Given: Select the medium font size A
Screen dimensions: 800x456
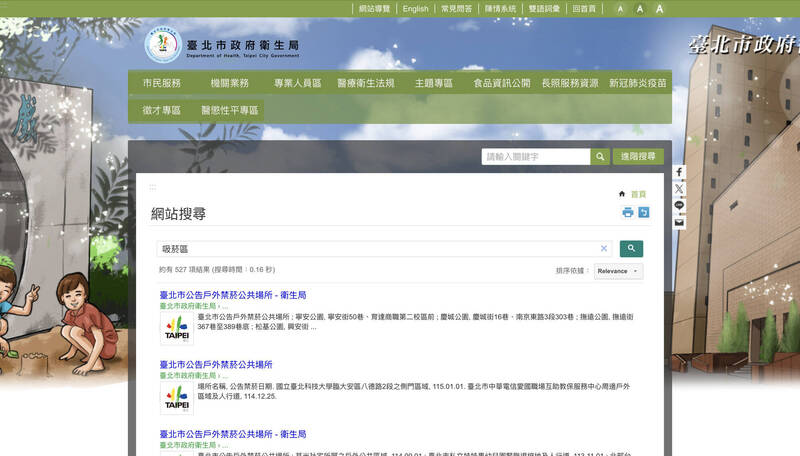Looking at the screenshot, I should 639,9.
